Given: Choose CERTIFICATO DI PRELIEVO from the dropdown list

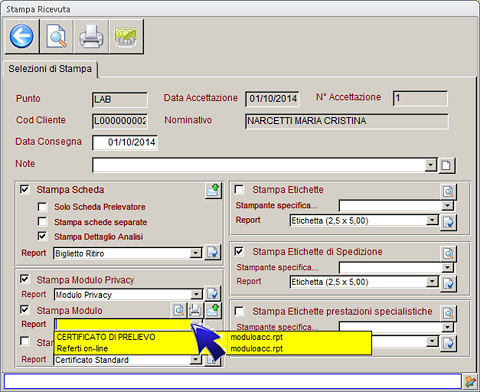Looking at the screenshot, I should coord(106,337).
